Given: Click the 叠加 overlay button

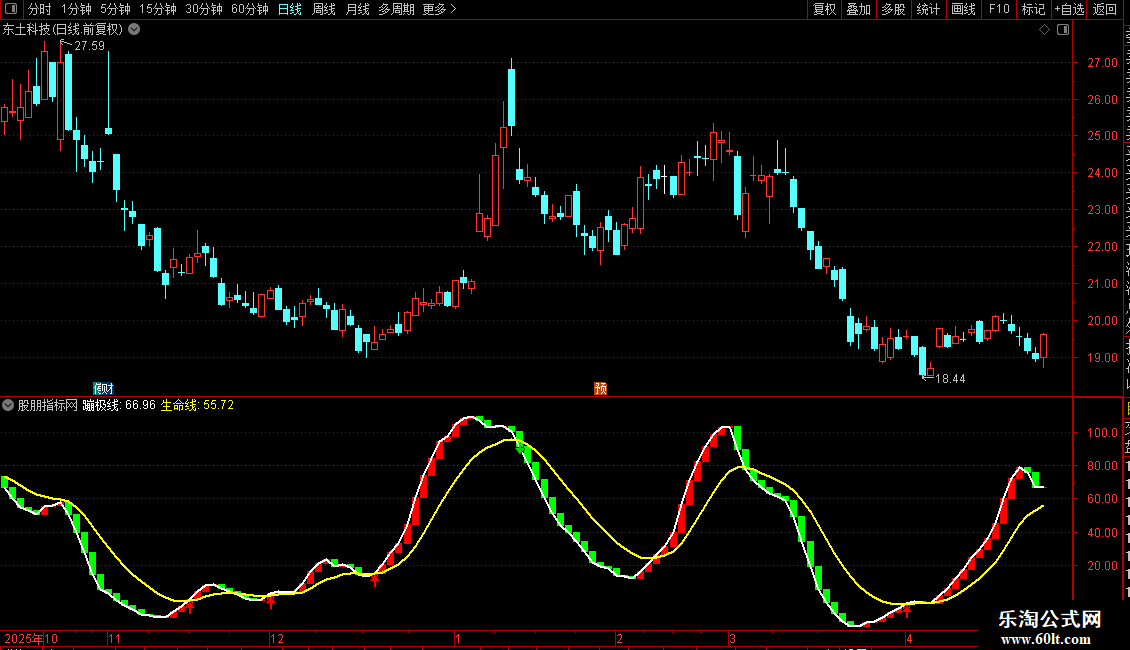Looking at the screenshot, I should point(859,9).
